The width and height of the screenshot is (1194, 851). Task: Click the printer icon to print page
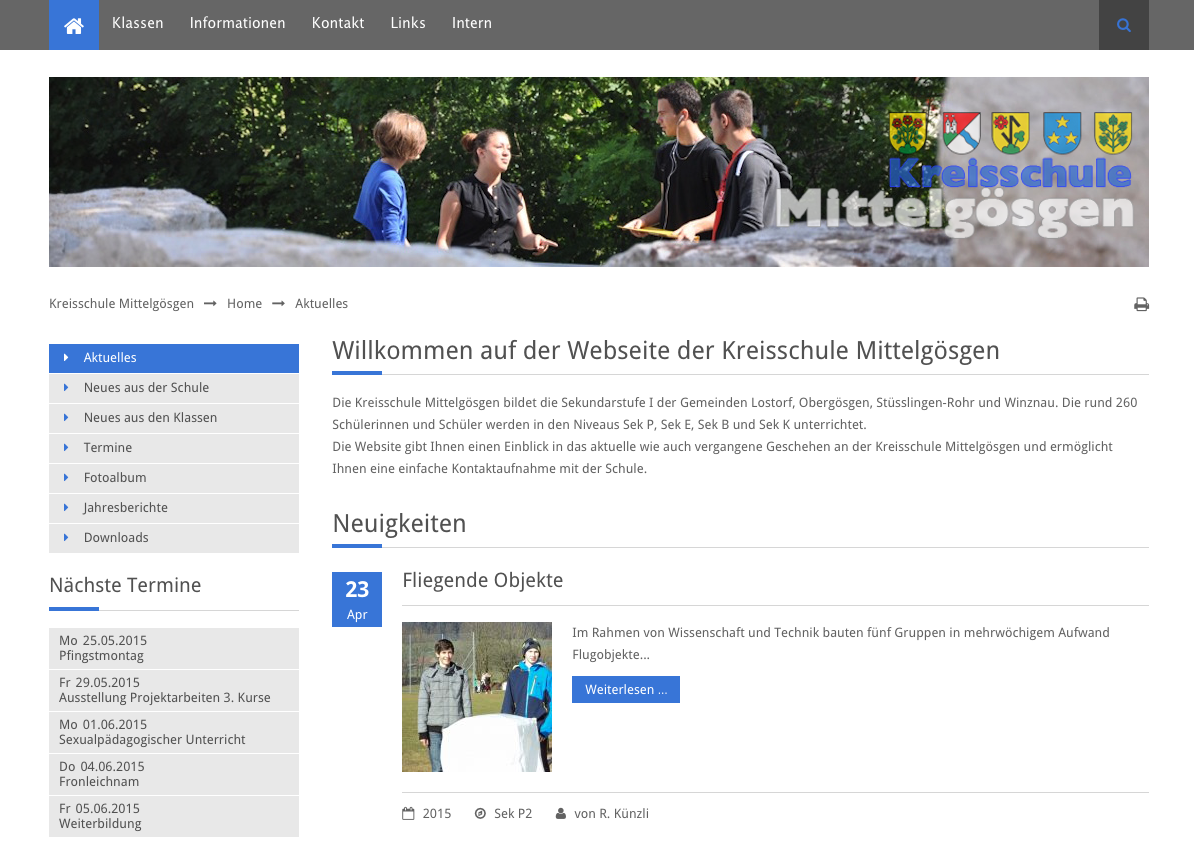1141,304
